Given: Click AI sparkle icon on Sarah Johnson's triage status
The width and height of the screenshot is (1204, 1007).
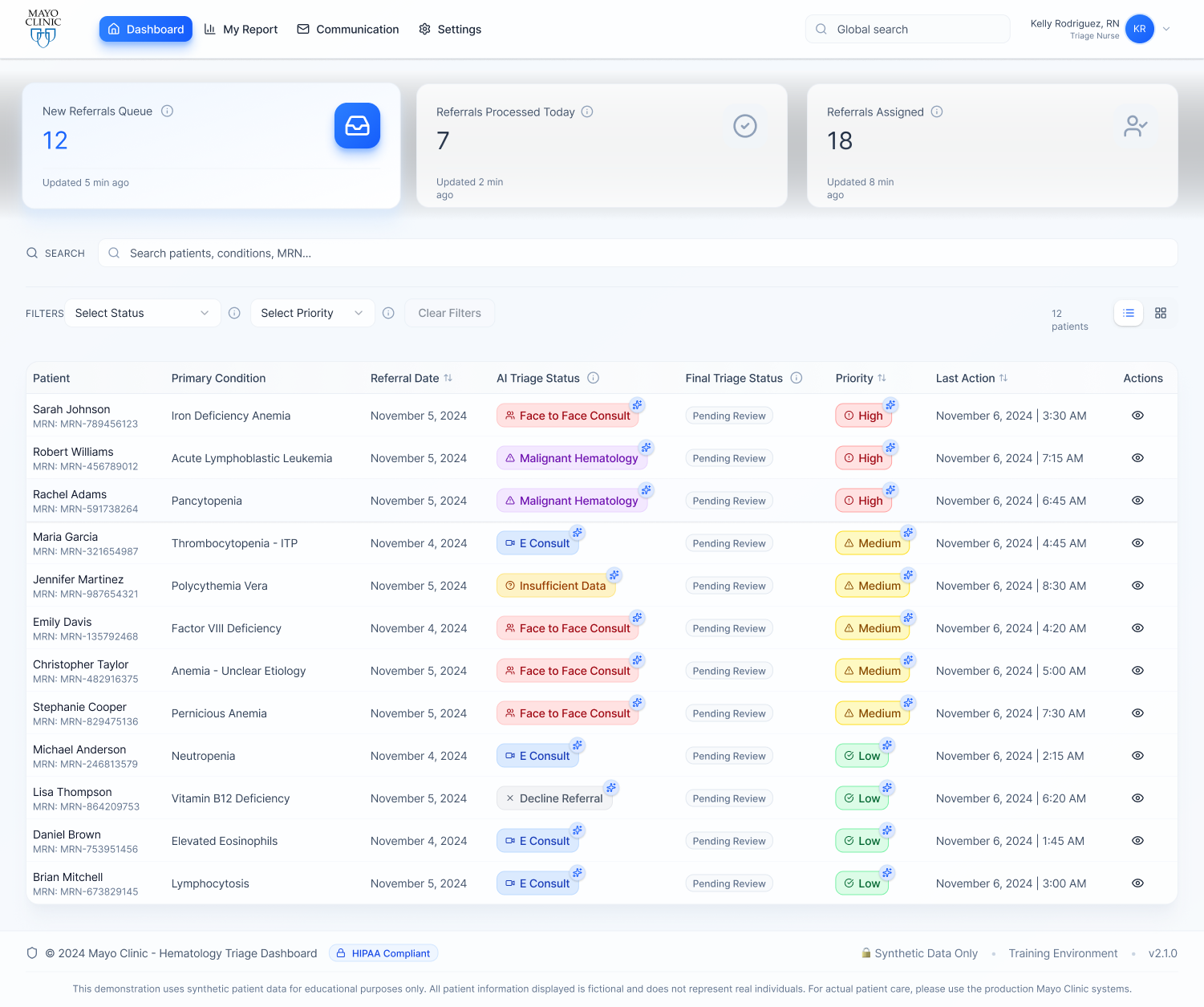Looking at the screenshot, I should pyautogui.click(x=637, y=404).
